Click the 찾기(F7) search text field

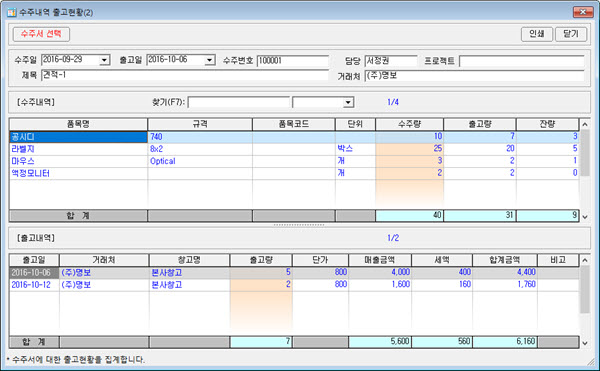click(x=239, y=102)
